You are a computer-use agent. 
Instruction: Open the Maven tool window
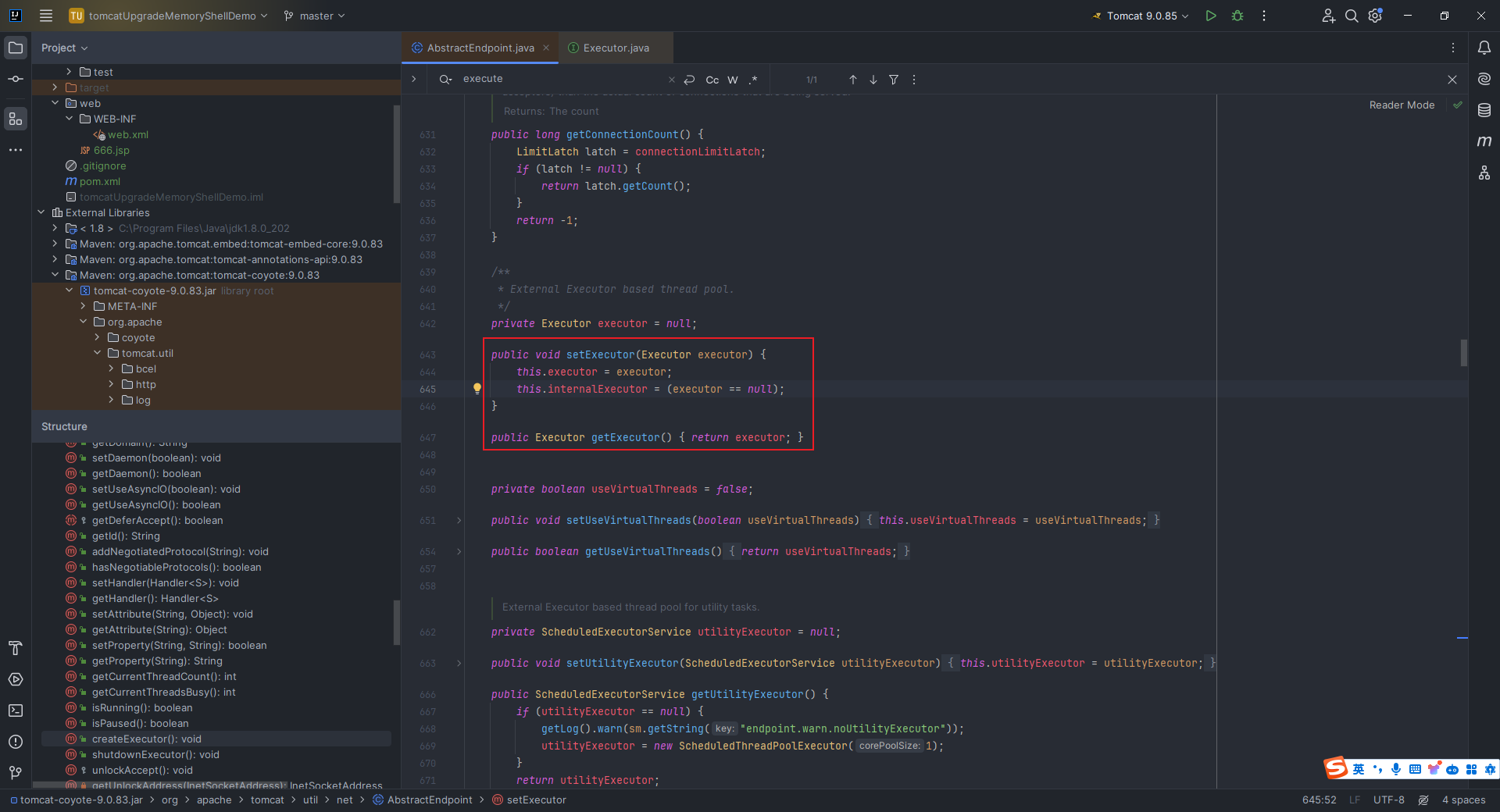pos(1484,141)
